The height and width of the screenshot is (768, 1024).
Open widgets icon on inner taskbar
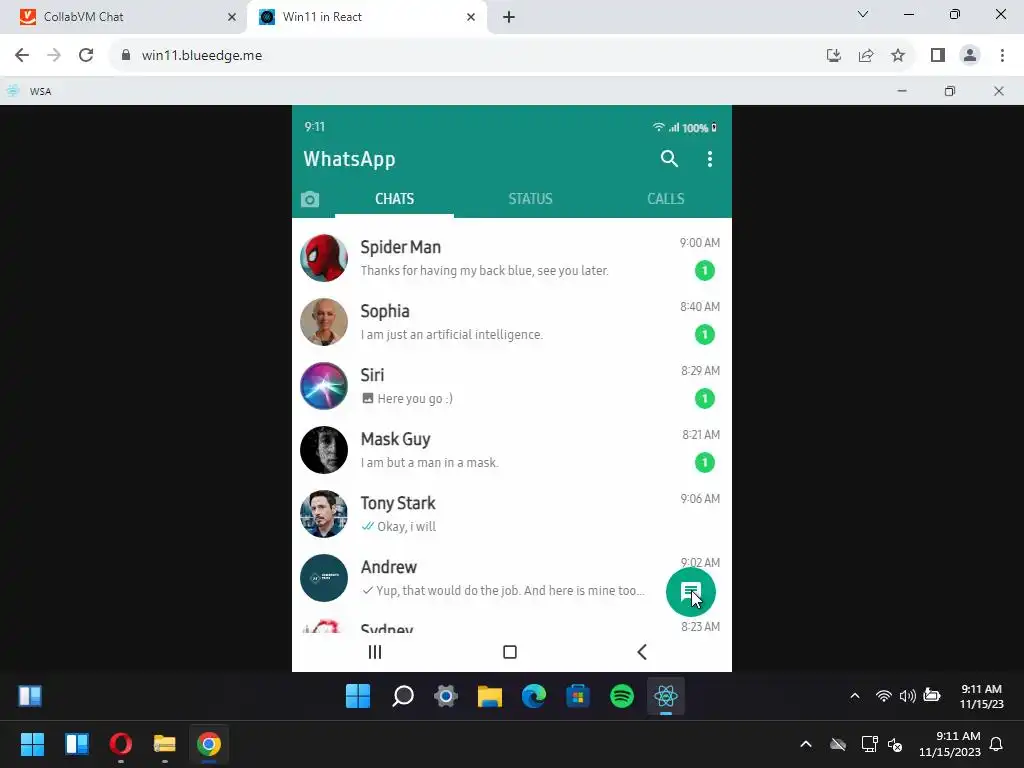coord(30,696)
